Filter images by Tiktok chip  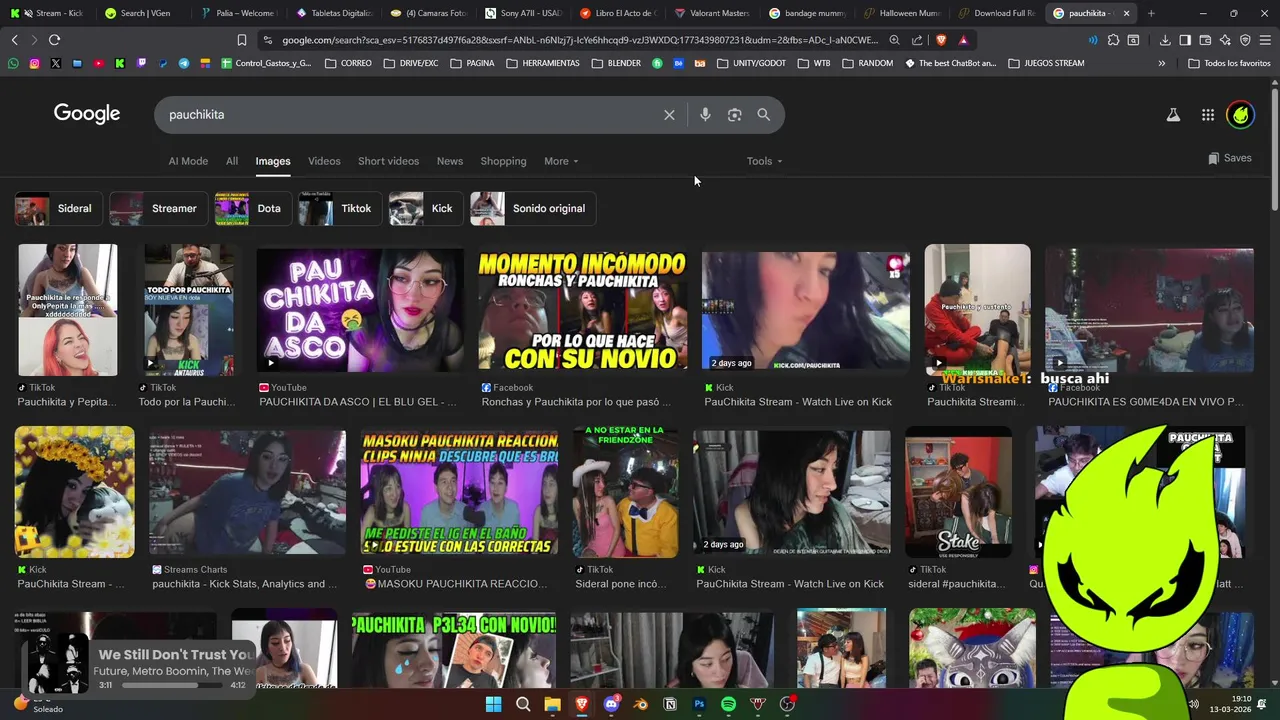pyautogui.click(x=340, y=208)
